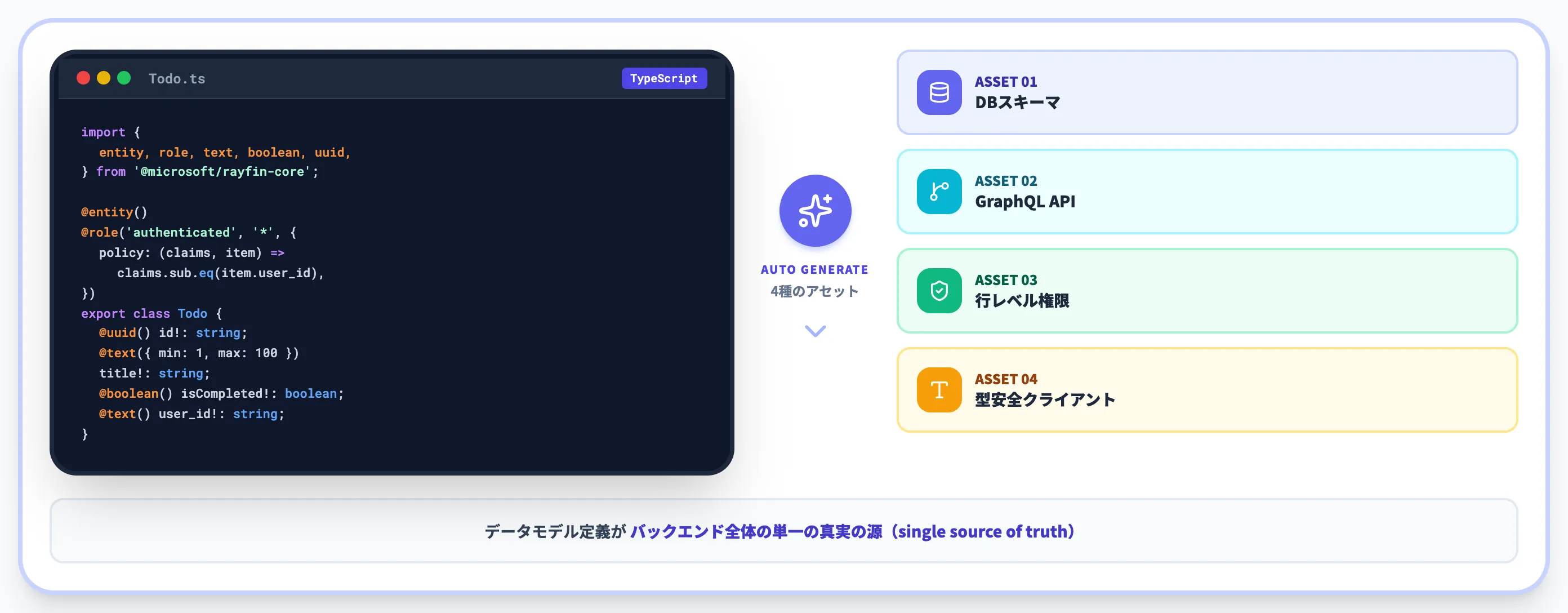This screenshot has width=1568, height=613.
Task: Click the GraphQL branch icon in ASSET 02
Action: (939, 192)
